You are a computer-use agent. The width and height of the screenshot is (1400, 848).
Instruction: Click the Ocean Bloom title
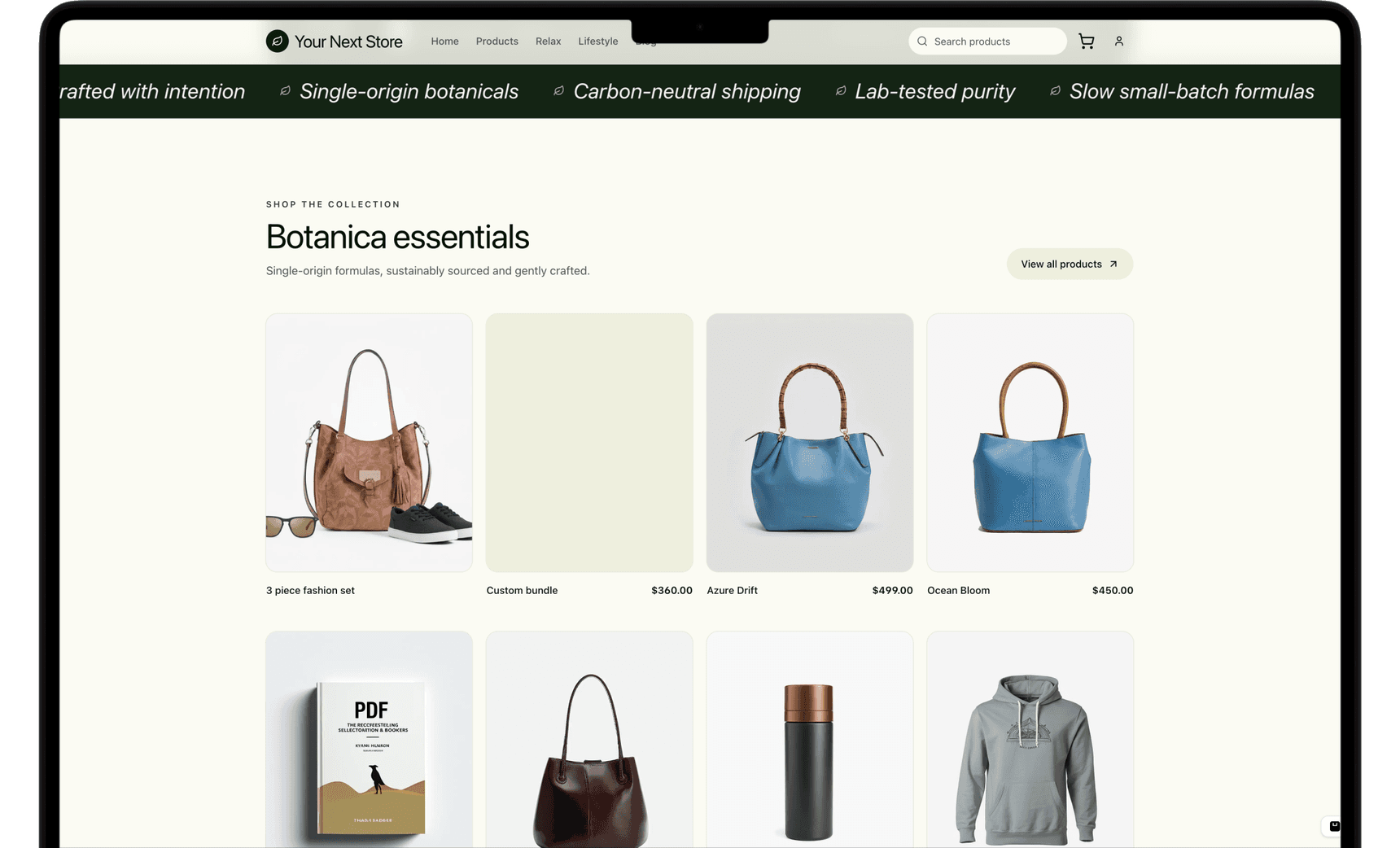coord(958,590)
